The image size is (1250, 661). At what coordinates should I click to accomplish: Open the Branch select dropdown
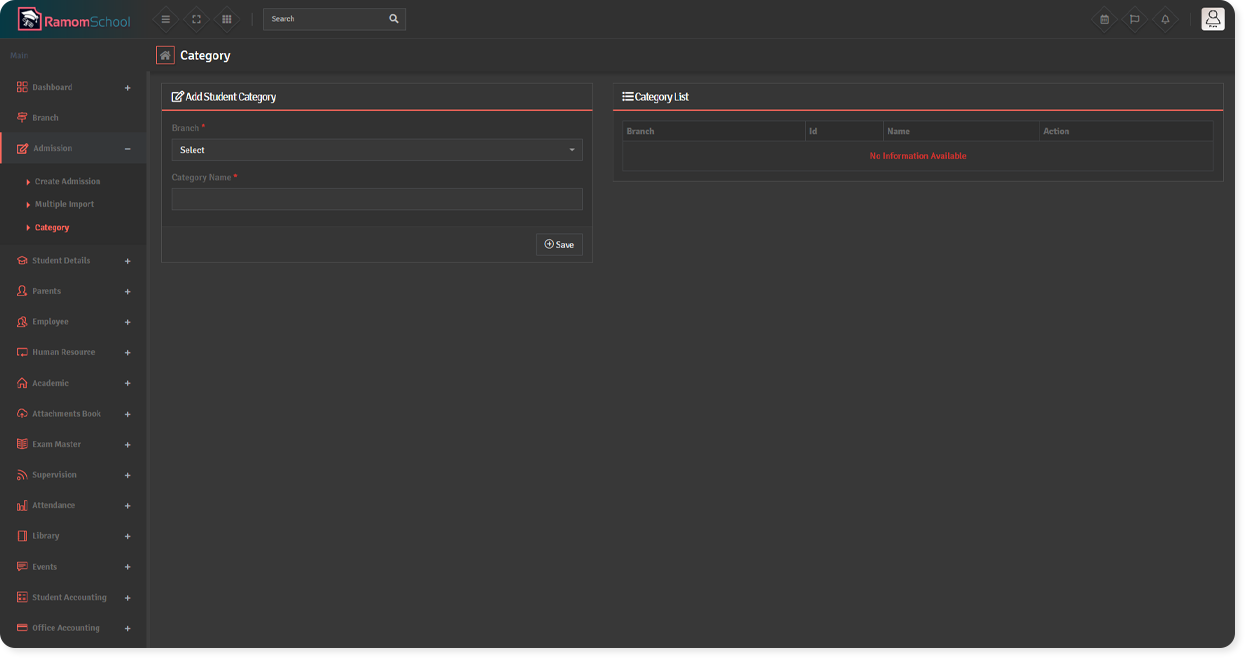[376, 150]
